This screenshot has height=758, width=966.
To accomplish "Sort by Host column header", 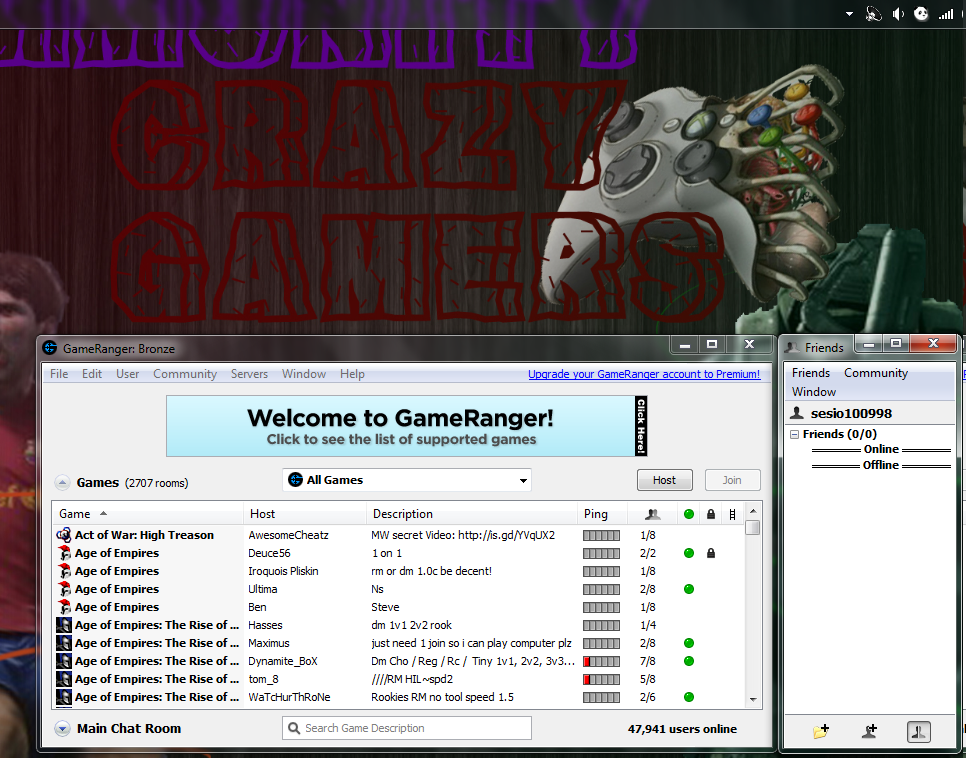I will [305, 513].
